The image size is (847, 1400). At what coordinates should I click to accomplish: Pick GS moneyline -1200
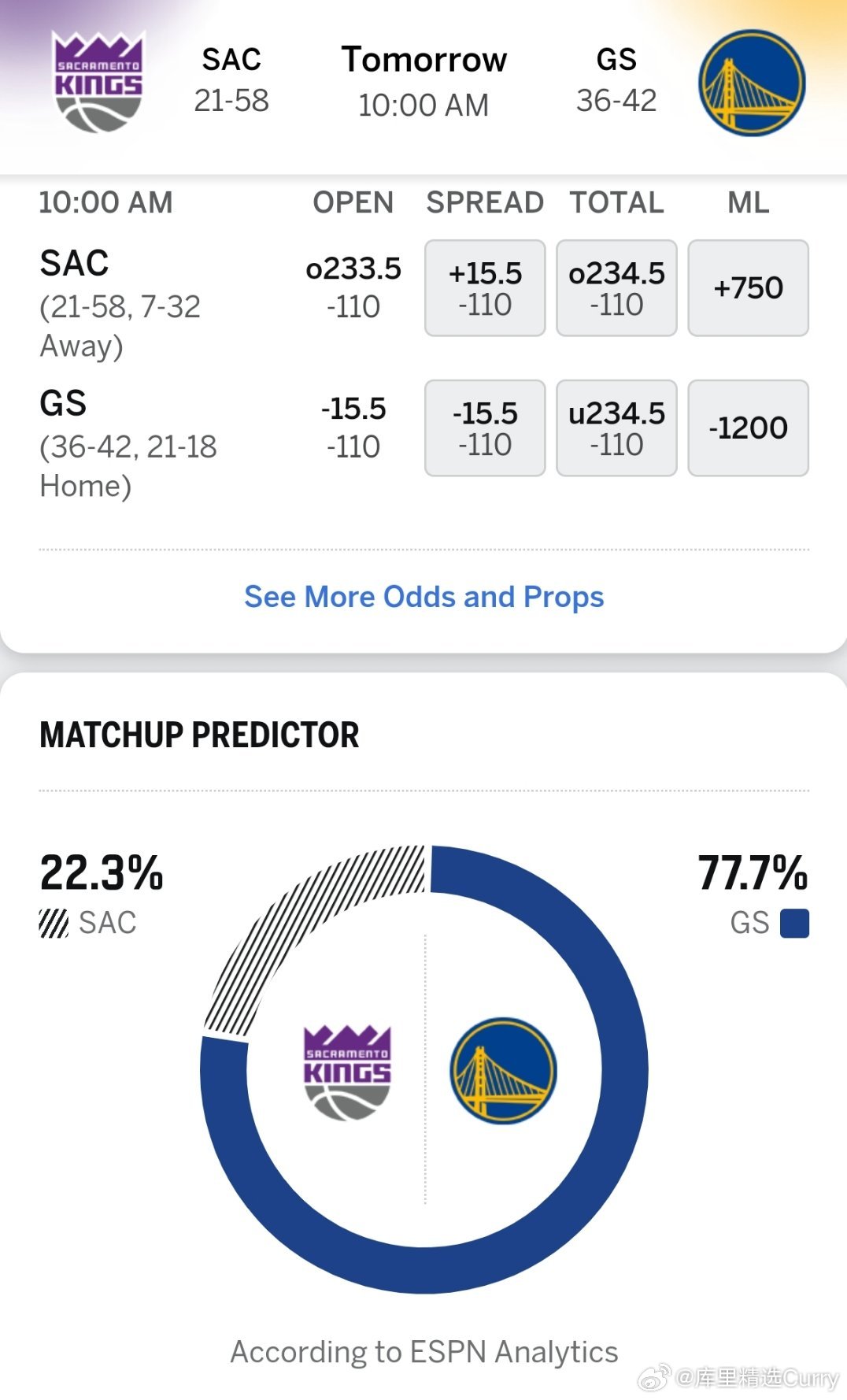point(748,428)
